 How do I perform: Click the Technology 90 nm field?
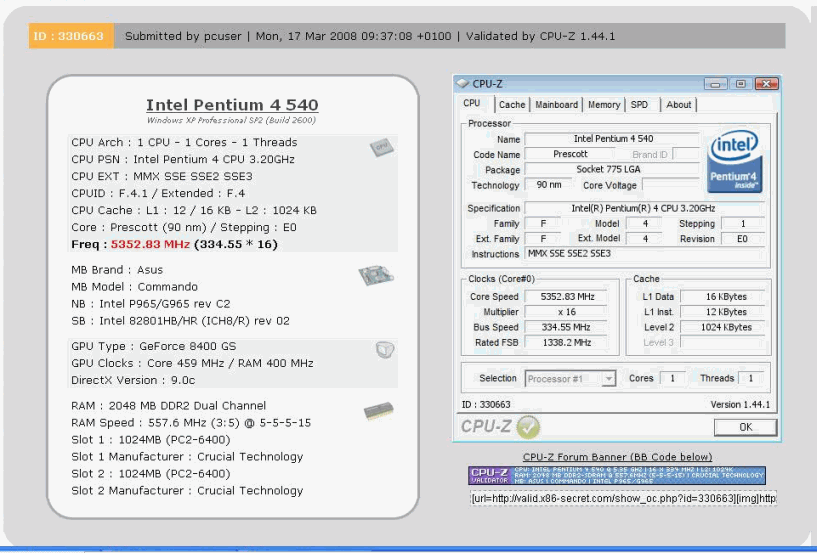click(x=548, y=185)
